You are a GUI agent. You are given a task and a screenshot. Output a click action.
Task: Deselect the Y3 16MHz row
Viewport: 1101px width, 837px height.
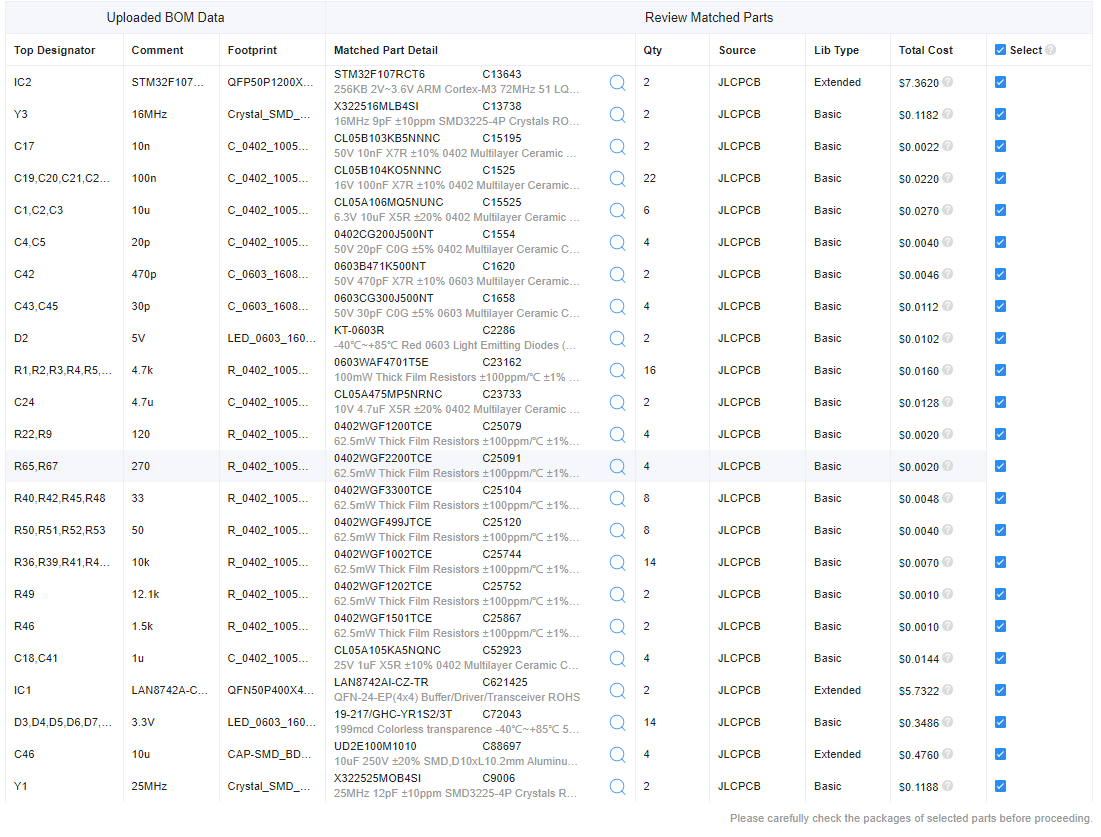(1001, 114)
